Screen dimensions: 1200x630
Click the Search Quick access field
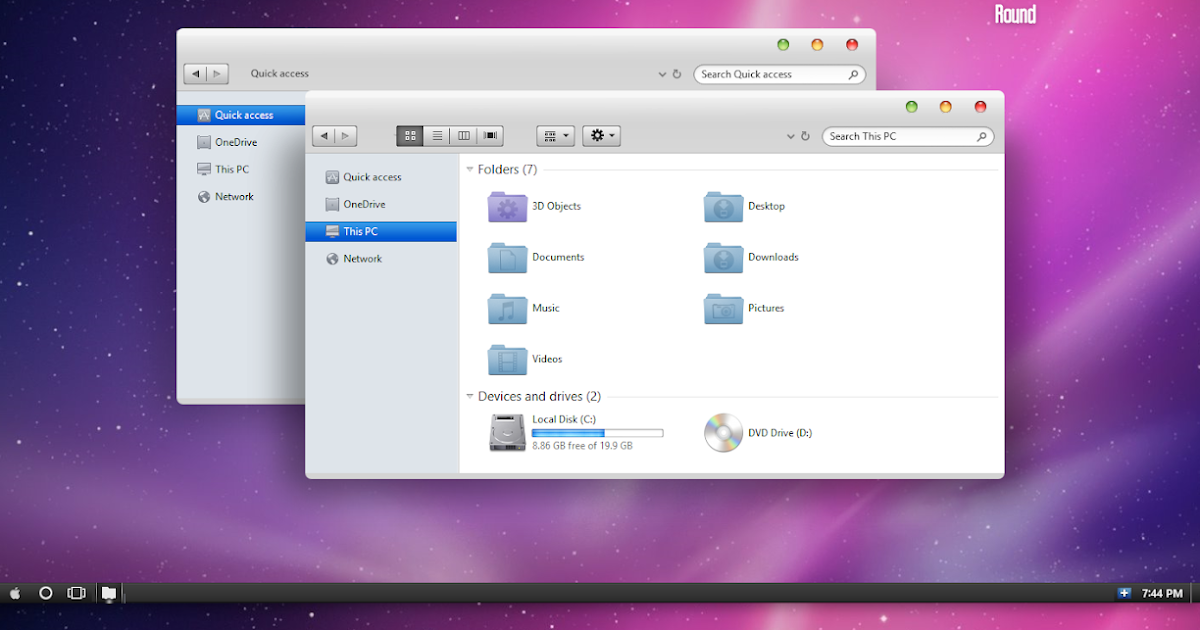pyautogui.click(x=779, y=74)
